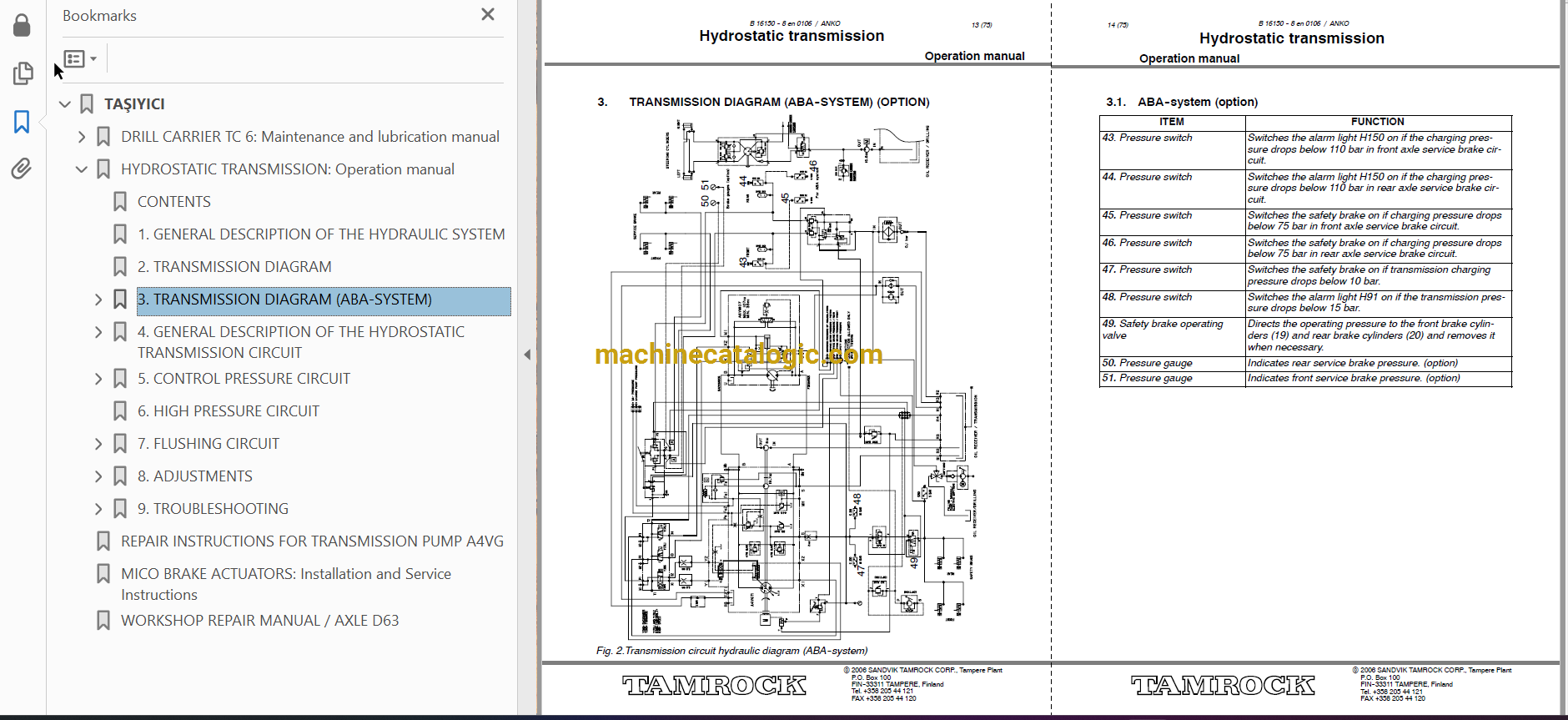
Task: Open 9. TROUBLESHOOTING bookmark
Action: click(213, 509)
